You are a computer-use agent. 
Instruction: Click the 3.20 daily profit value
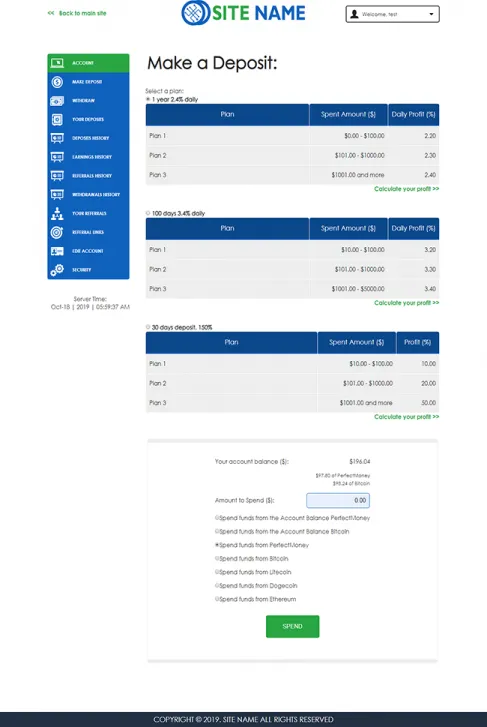point(430,249)
